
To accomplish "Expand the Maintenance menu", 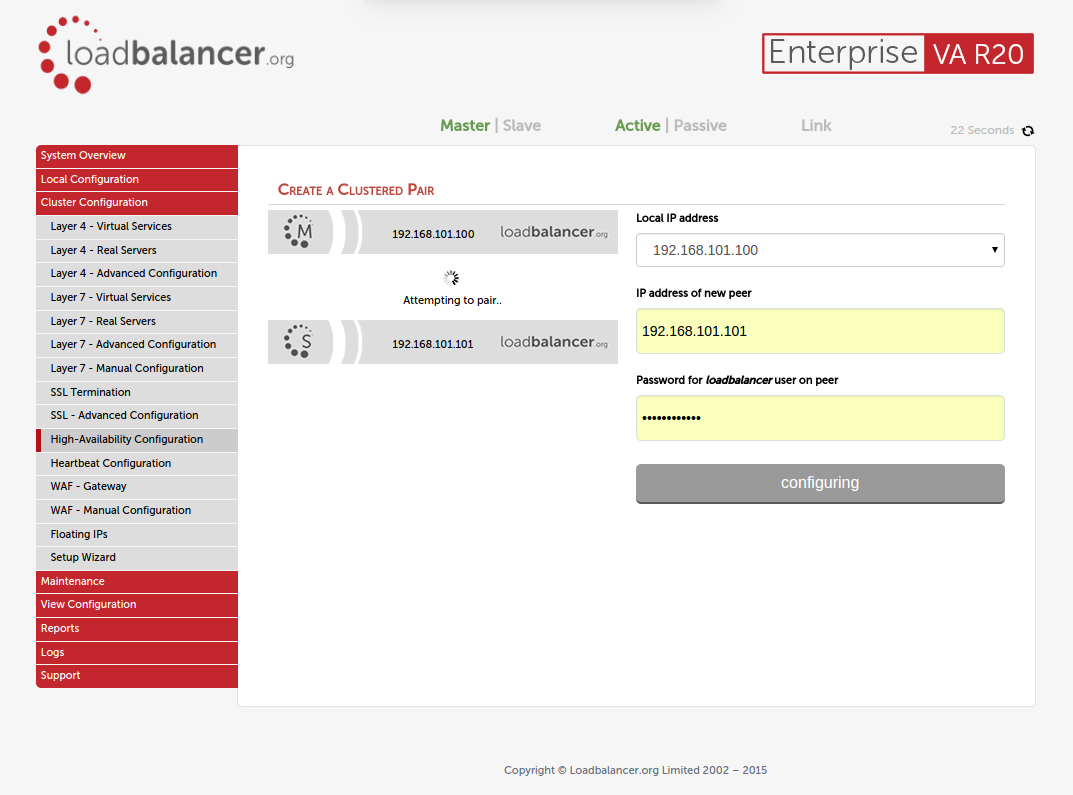I will [x=137, y=582].
